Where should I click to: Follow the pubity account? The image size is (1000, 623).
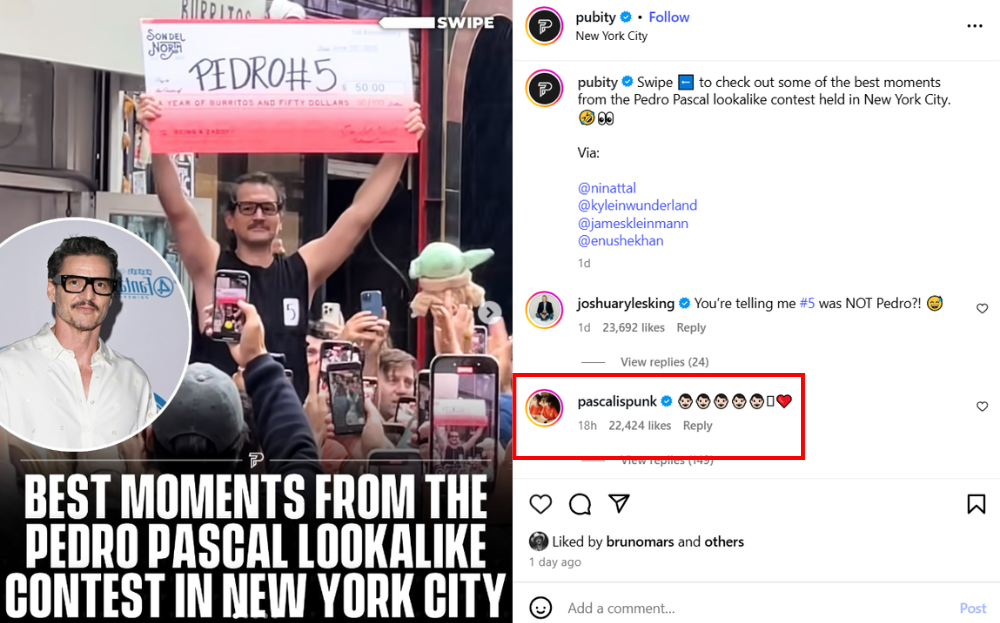669,17
